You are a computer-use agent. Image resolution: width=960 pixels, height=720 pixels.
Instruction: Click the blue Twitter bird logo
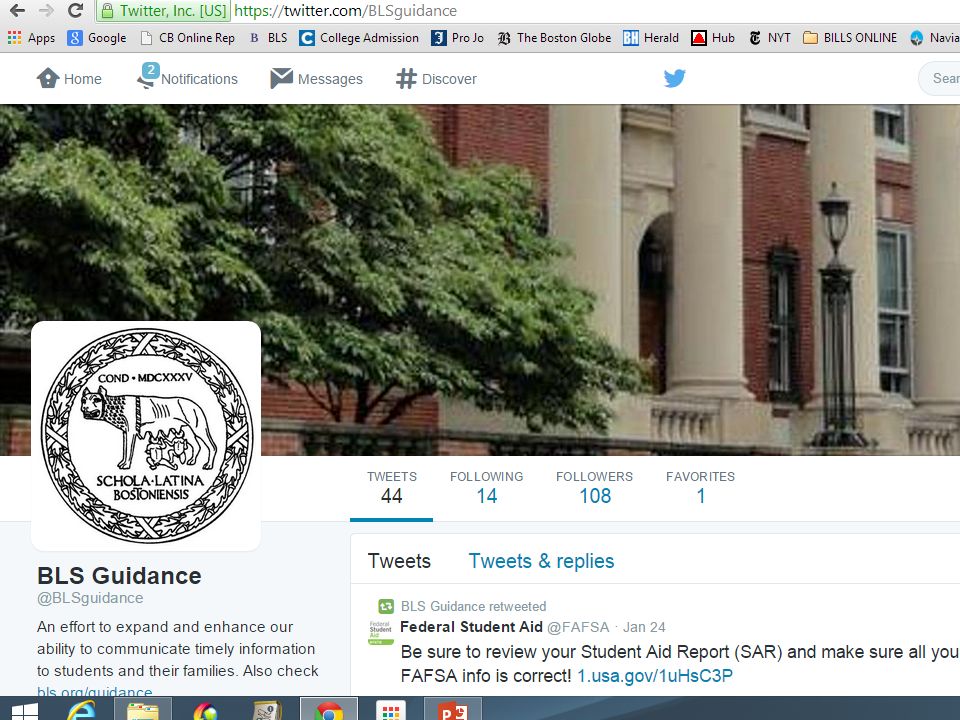click(675, 78)
